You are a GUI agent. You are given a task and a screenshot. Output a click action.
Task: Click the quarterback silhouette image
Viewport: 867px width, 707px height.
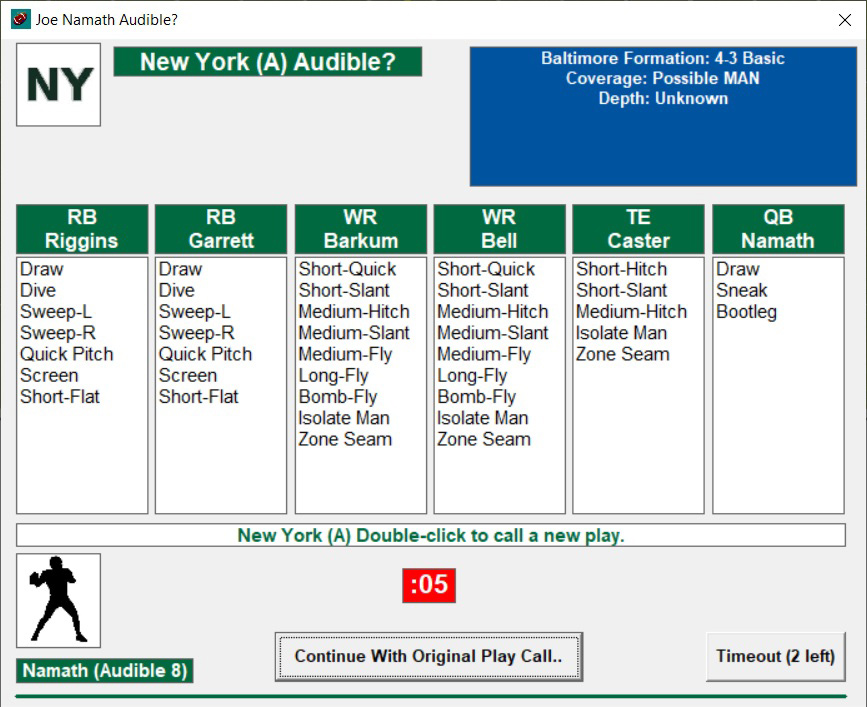pos(58,600)
